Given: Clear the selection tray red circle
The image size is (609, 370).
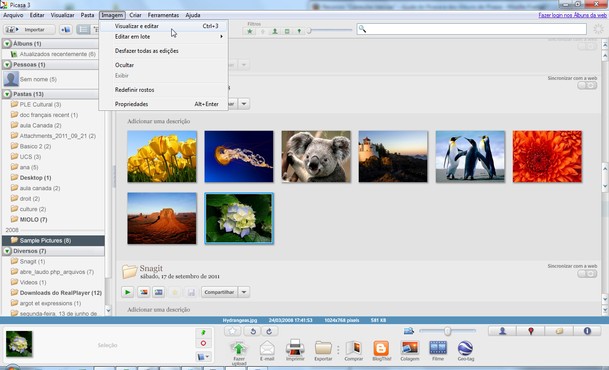Looking at the screenshot, I should 203,344.
